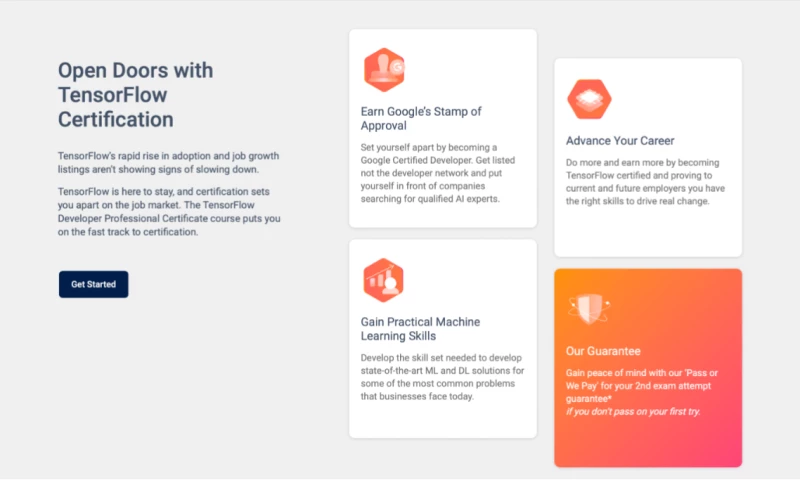Click the "Do more and earn more" description

point(646,182)
